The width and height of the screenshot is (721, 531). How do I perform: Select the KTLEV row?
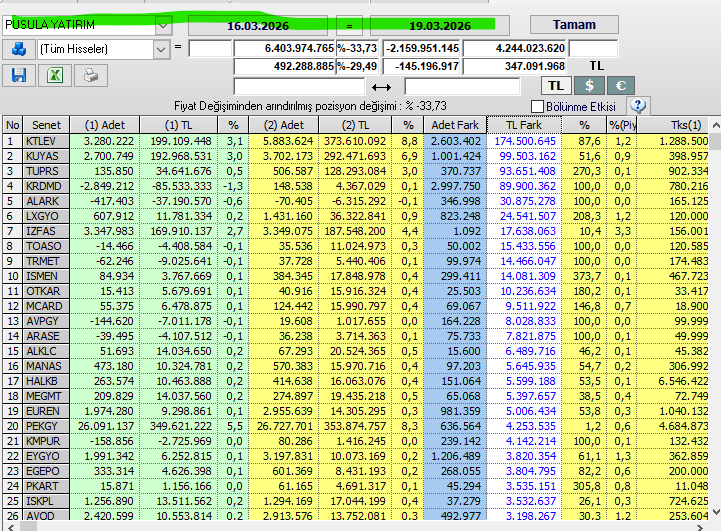point(355,141)
